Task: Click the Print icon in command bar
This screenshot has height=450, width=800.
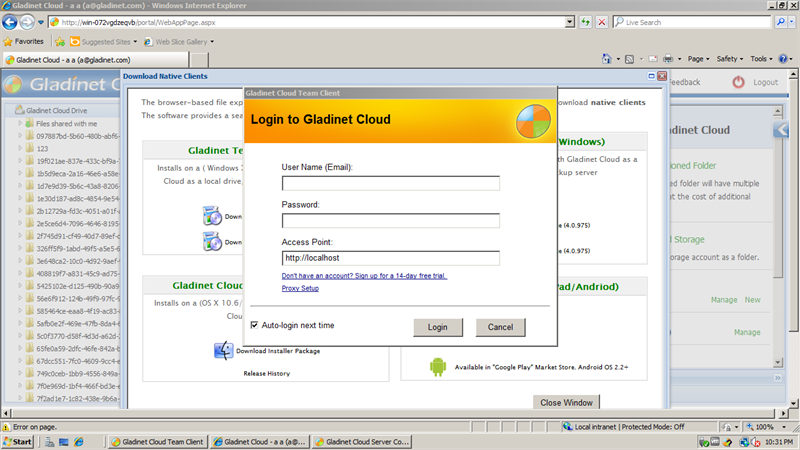Action: coord(668,59)
